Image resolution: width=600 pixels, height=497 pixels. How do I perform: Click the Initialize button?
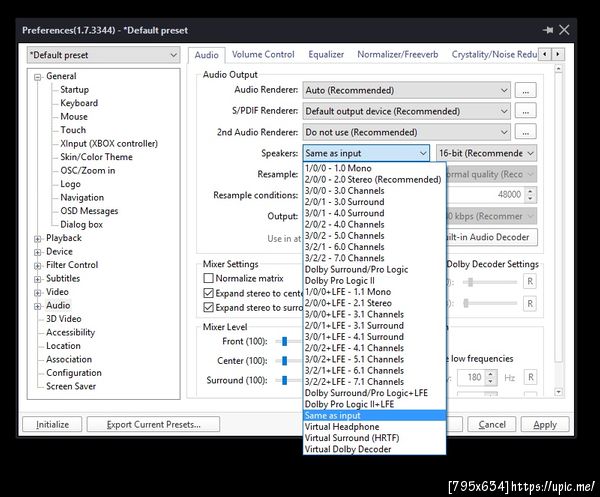(52, 424)
